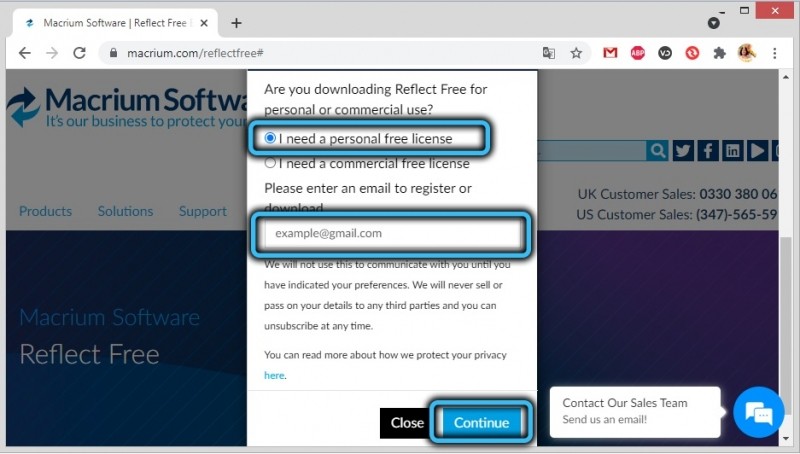Click the website search magnifier icon
800x454 pixels.
[657, 150]
